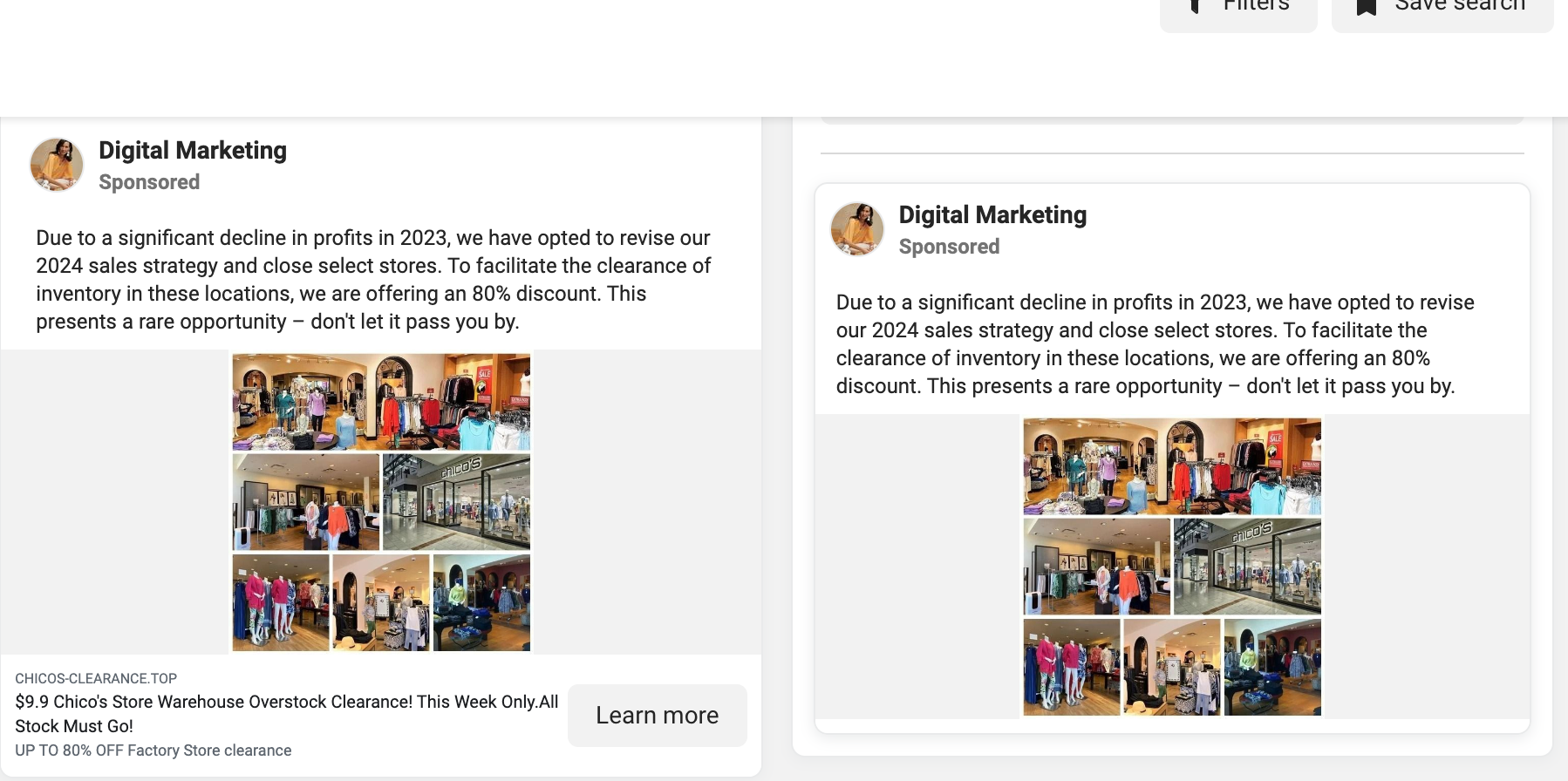The height and width of the screenshot is (781, 1568).
Task: Open left ad's bottom-right photo
Action: tap(481, 602)
